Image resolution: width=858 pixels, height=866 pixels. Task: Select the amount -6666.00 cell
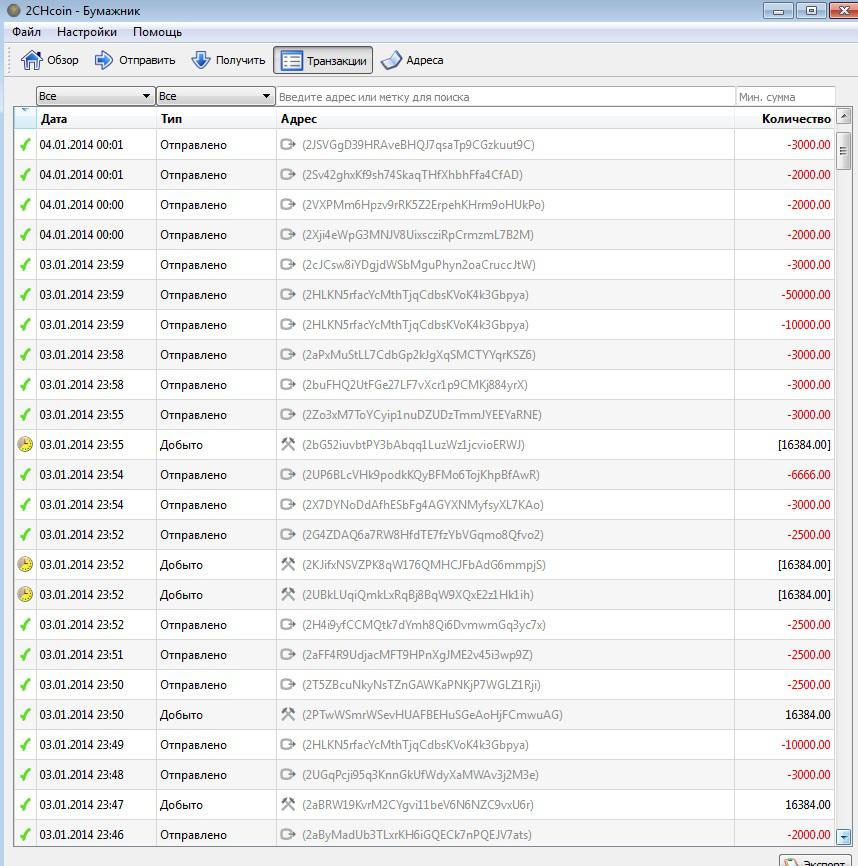pyautogui.click(x=785, y=474)
